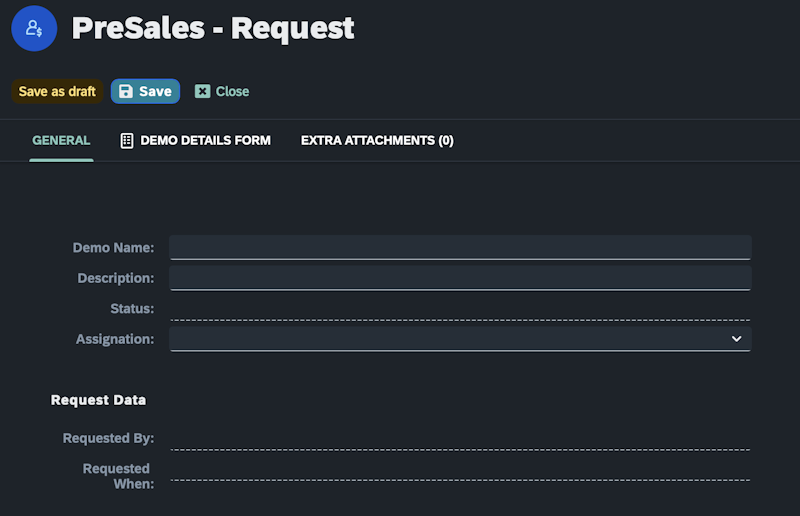This screenshot has width=800, height=516.
Task: Switch to the General tab
Action: (x=61, y=141)
